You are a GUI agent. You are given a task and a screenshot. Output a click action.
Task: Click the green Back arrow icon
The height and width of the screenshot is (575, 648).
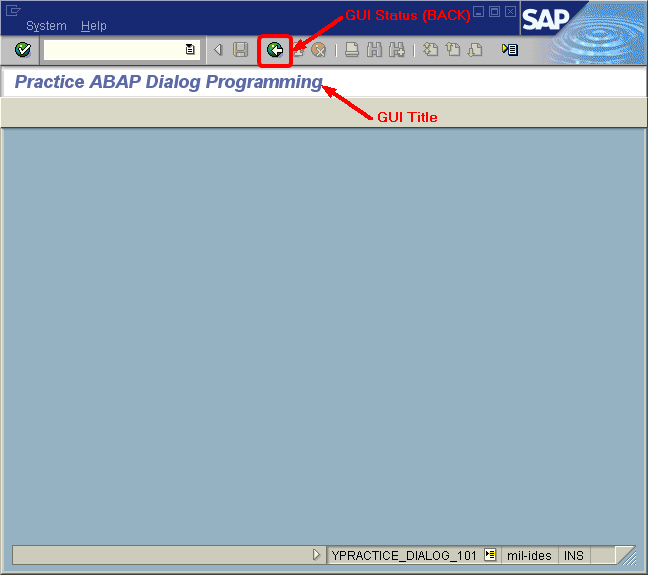(275, 50)
